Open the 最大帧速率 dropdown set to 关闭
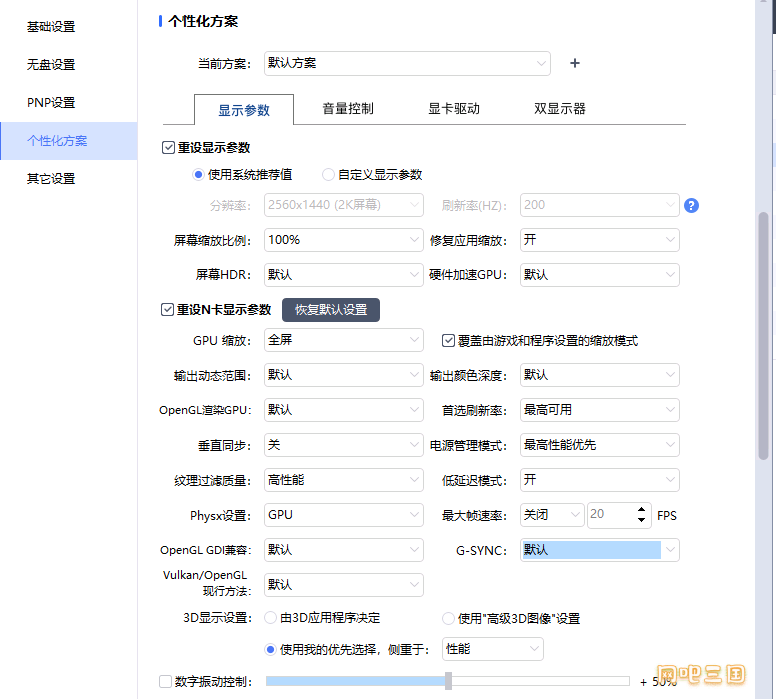The height and width of the screenshot is (699, 776). click(552, 515)
